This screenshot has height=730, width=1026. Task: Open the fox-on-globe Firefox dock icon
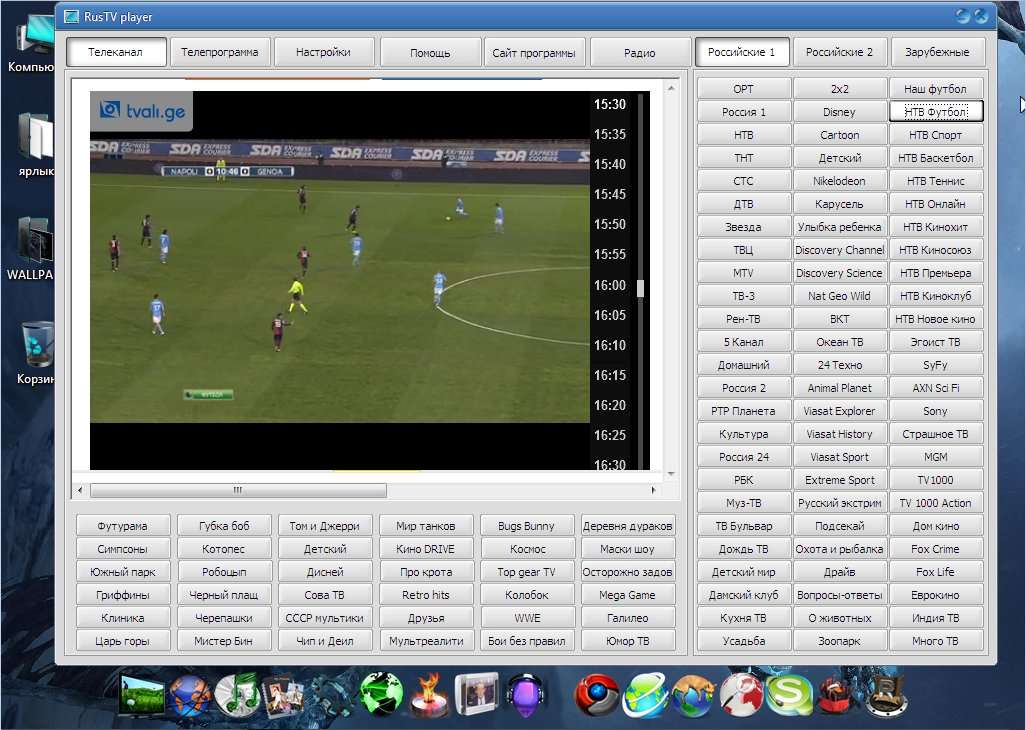coord(694,695)
